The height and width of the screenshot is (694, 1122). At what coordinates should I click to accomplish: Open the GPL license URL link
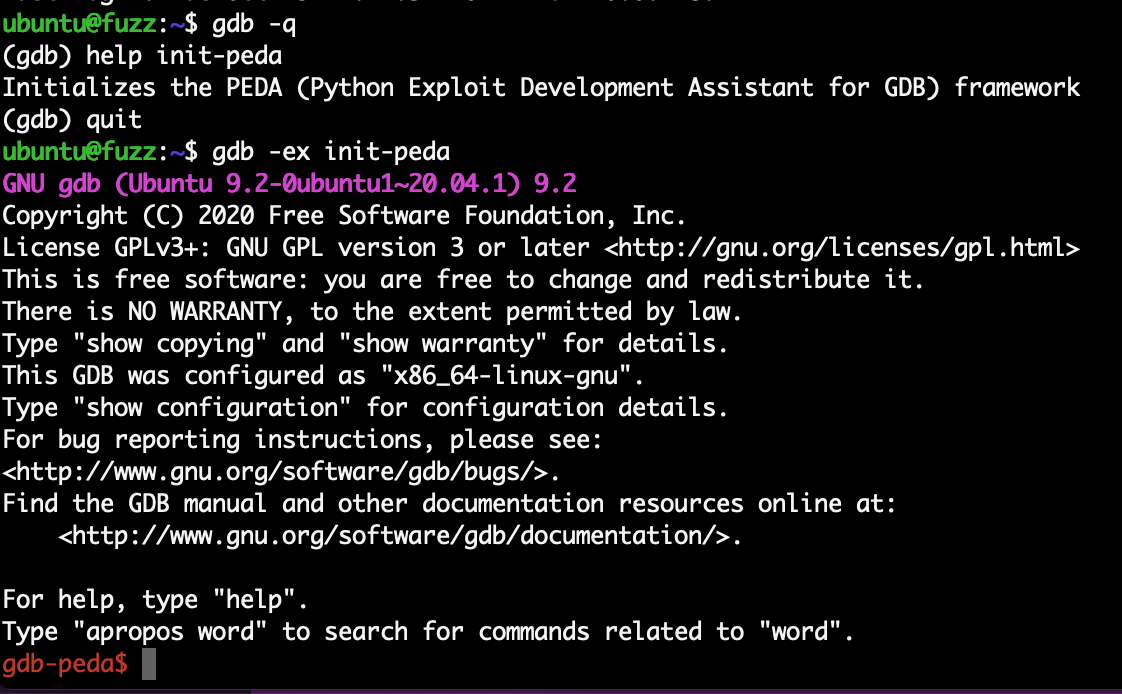[842, 247]
